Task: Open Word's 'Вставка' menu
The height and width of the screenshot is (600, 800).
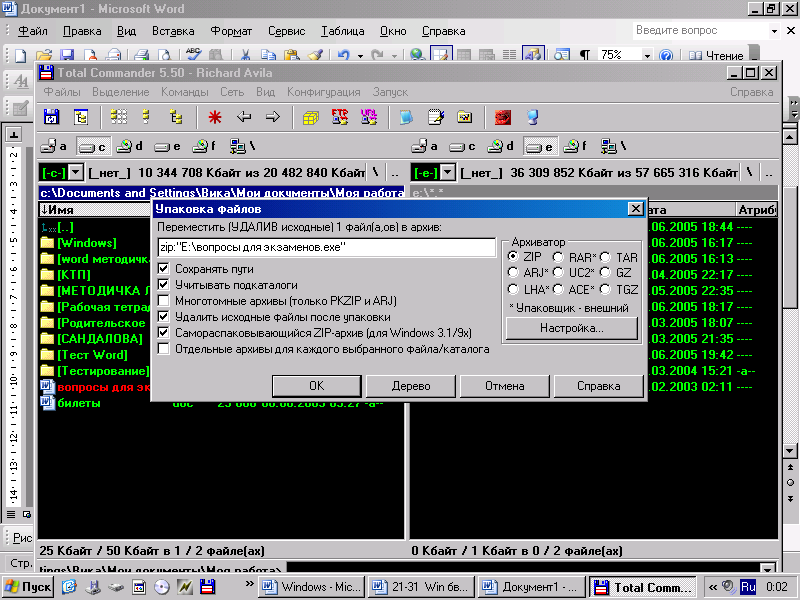Action: click(x=173, y=31)
